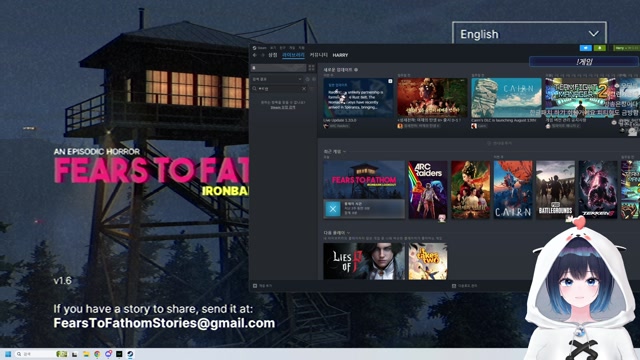The image size is (640, 360).
Task: Click the Steam logo menu in title bar
Action: 260,48
